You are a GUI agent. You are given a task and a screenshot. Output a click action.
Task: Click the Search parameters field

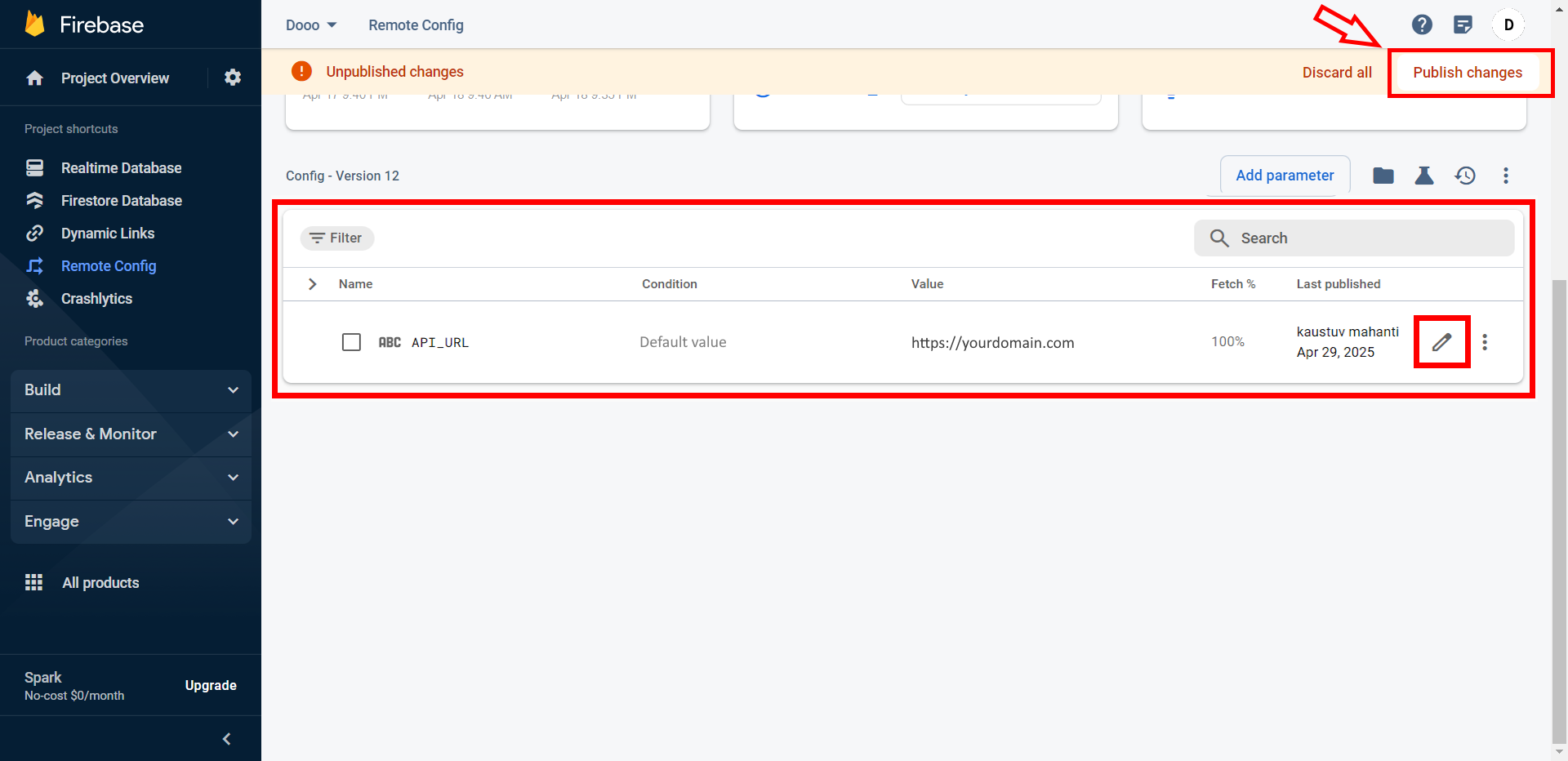(x=1354, y=238)
